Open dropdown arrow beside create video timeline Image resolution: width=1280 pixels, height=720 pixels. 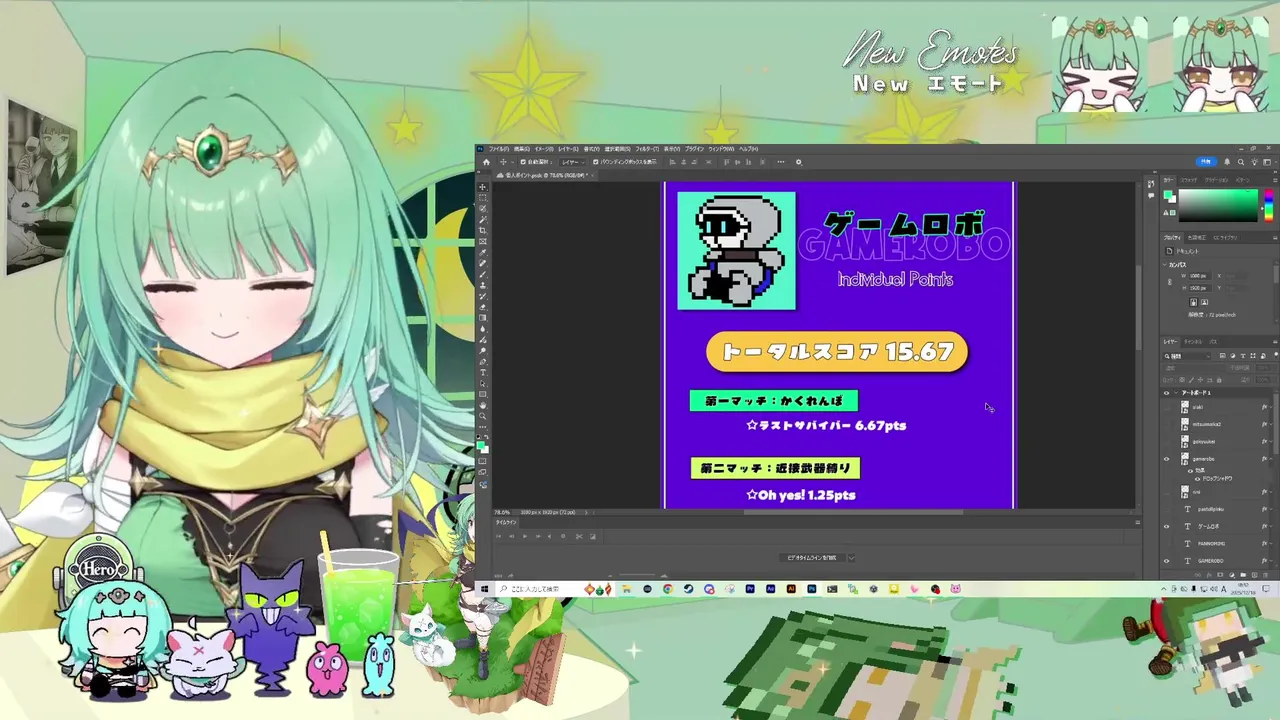[851, 557]
